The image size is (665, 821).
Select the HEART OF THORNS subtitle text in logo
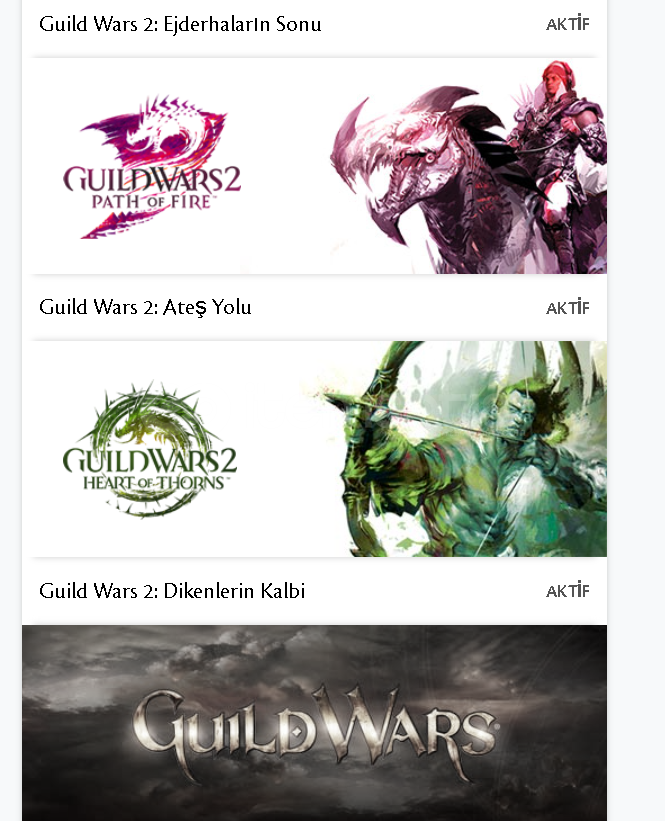point(154,482)
